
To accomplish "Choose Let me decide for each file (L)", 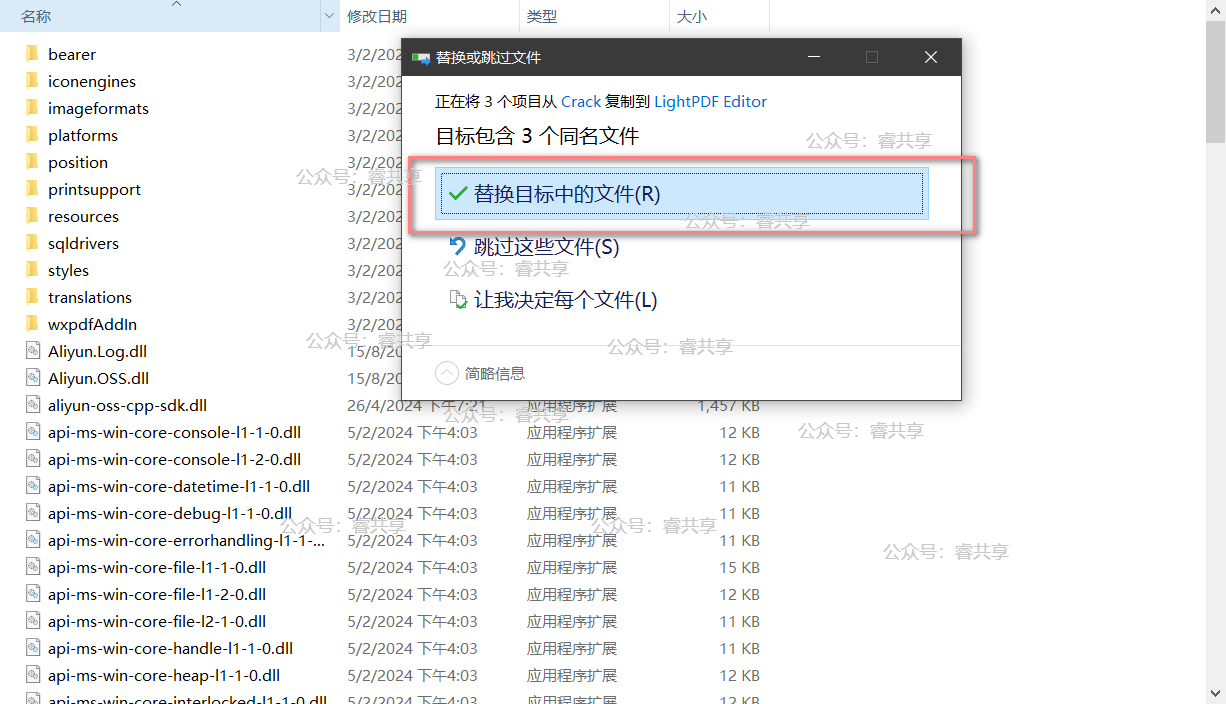I will pyautogui.click(x=553, y=300).
